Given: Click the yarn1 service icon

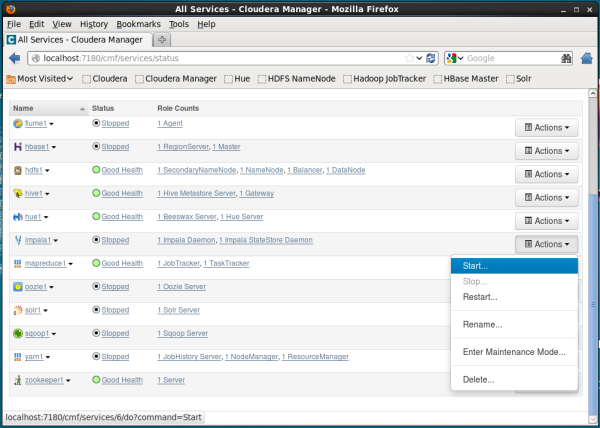Looking at the screenshot, I should pos(18,357).
